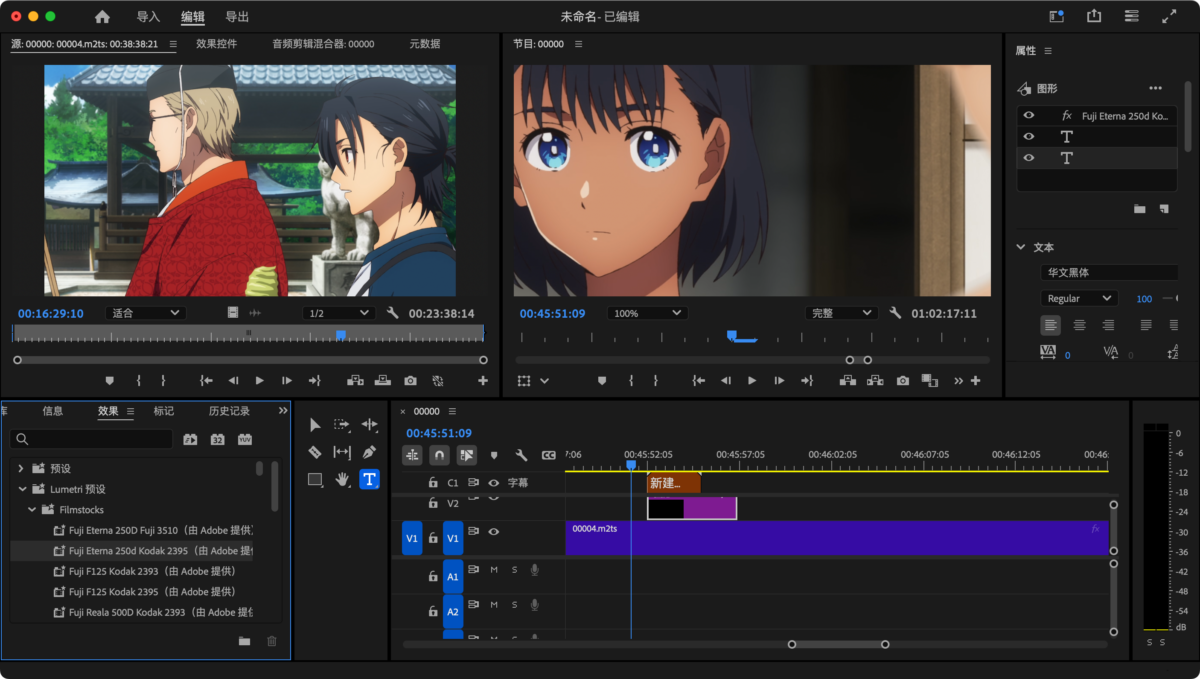Hide the Fuji Eterna 250d graphics layer
This screenshot has width=1200, height=679.
click(1029, 116)
